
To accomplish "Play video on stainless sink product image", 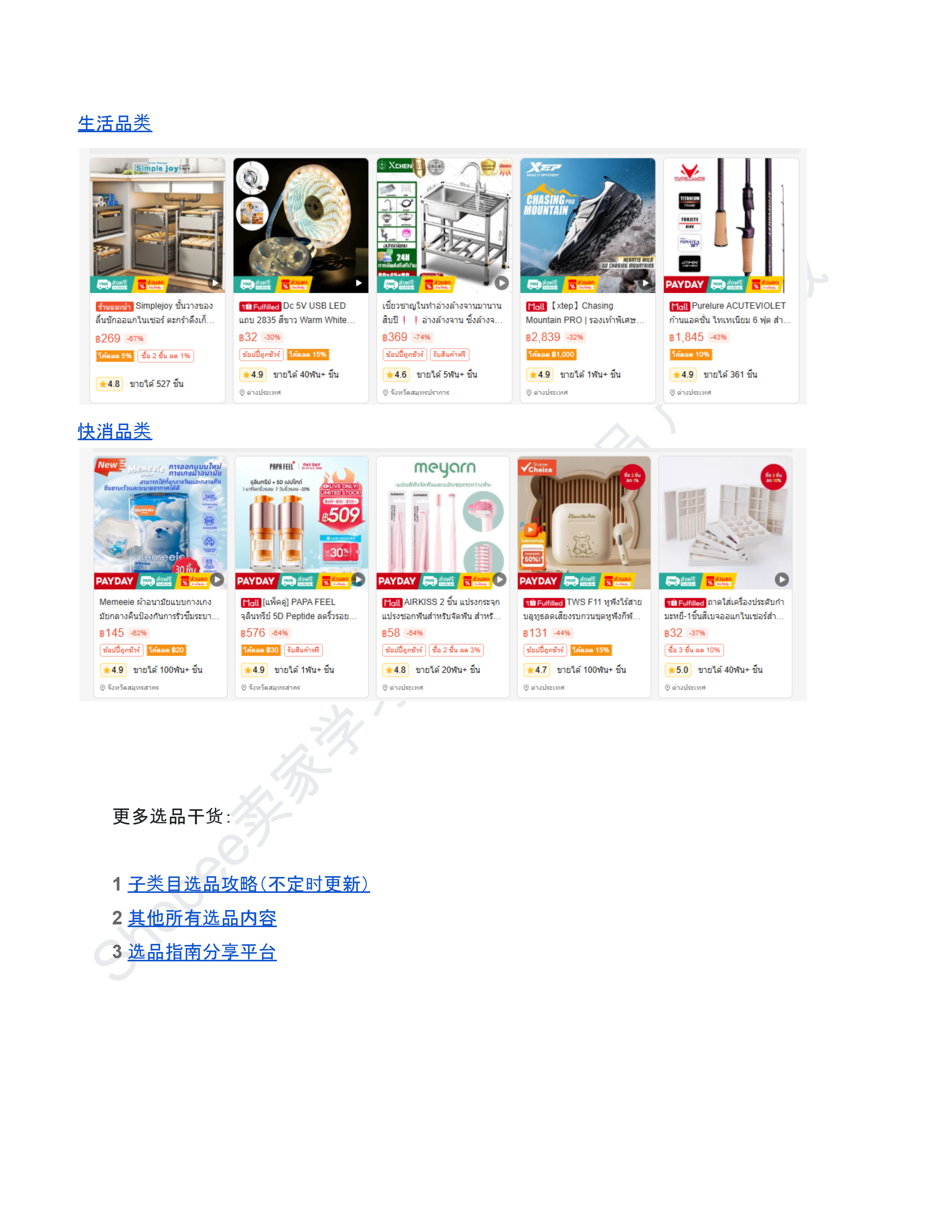I will pos(501,283).
